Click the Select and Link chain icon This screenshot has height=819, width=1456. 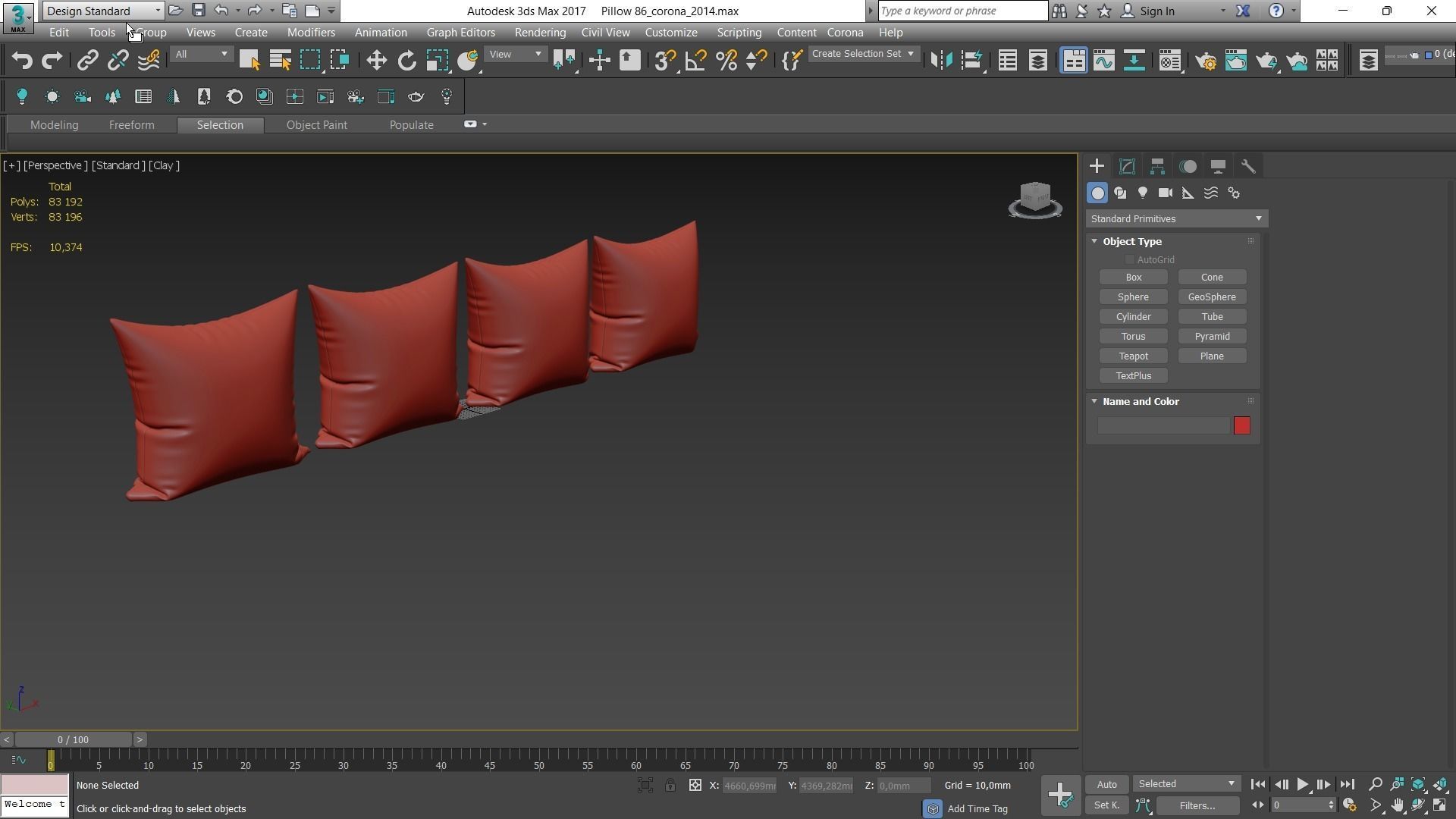pos(87,61)
